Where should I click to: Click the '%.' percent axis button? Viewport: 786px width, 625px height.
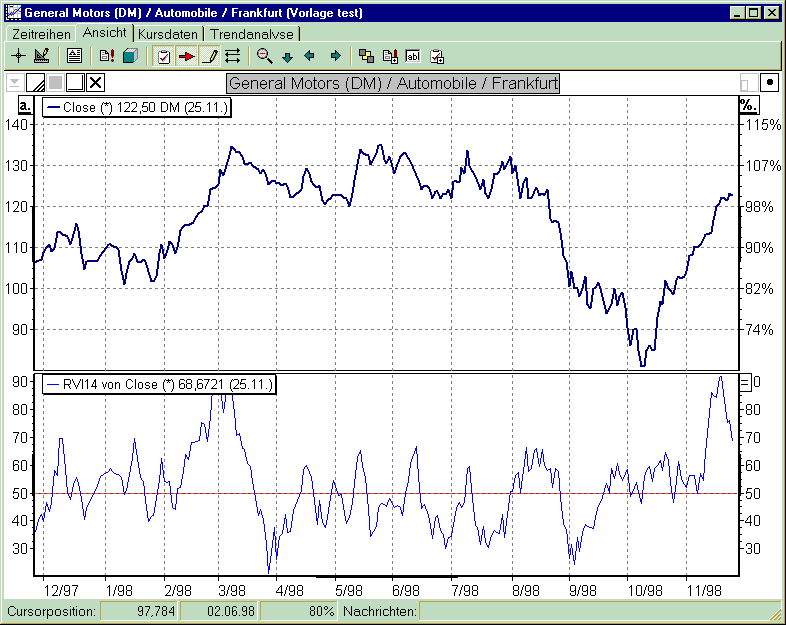pyautogui.click(x=747, y=105)
